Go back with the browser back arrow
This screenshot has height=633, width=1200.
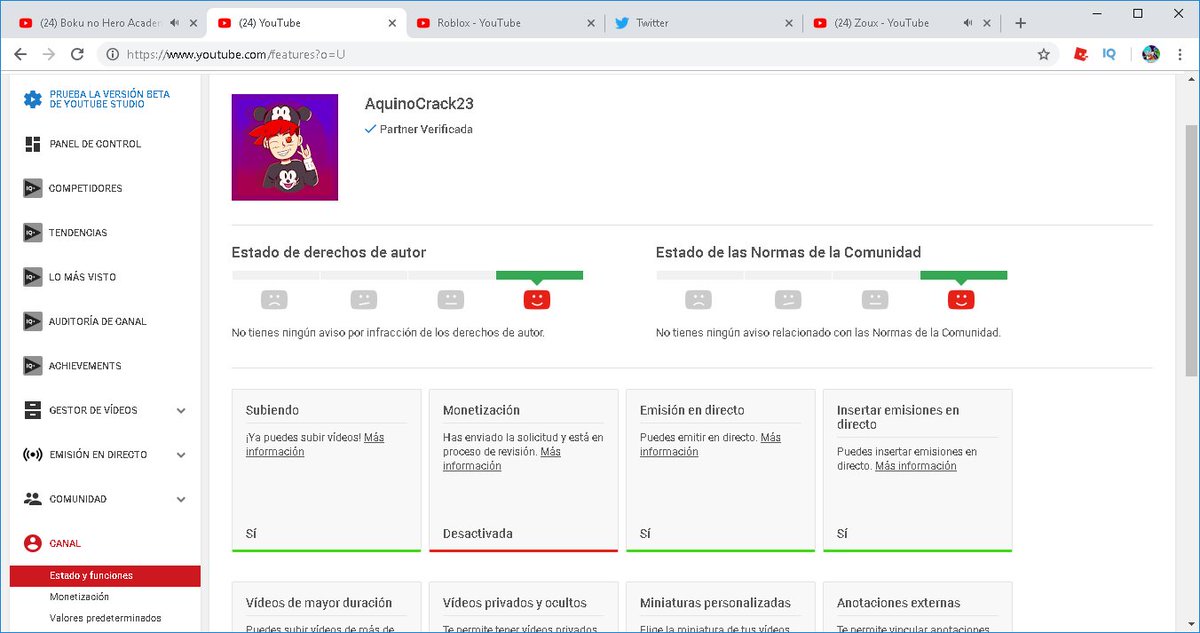pyautogui.click(x=21, y=54)
